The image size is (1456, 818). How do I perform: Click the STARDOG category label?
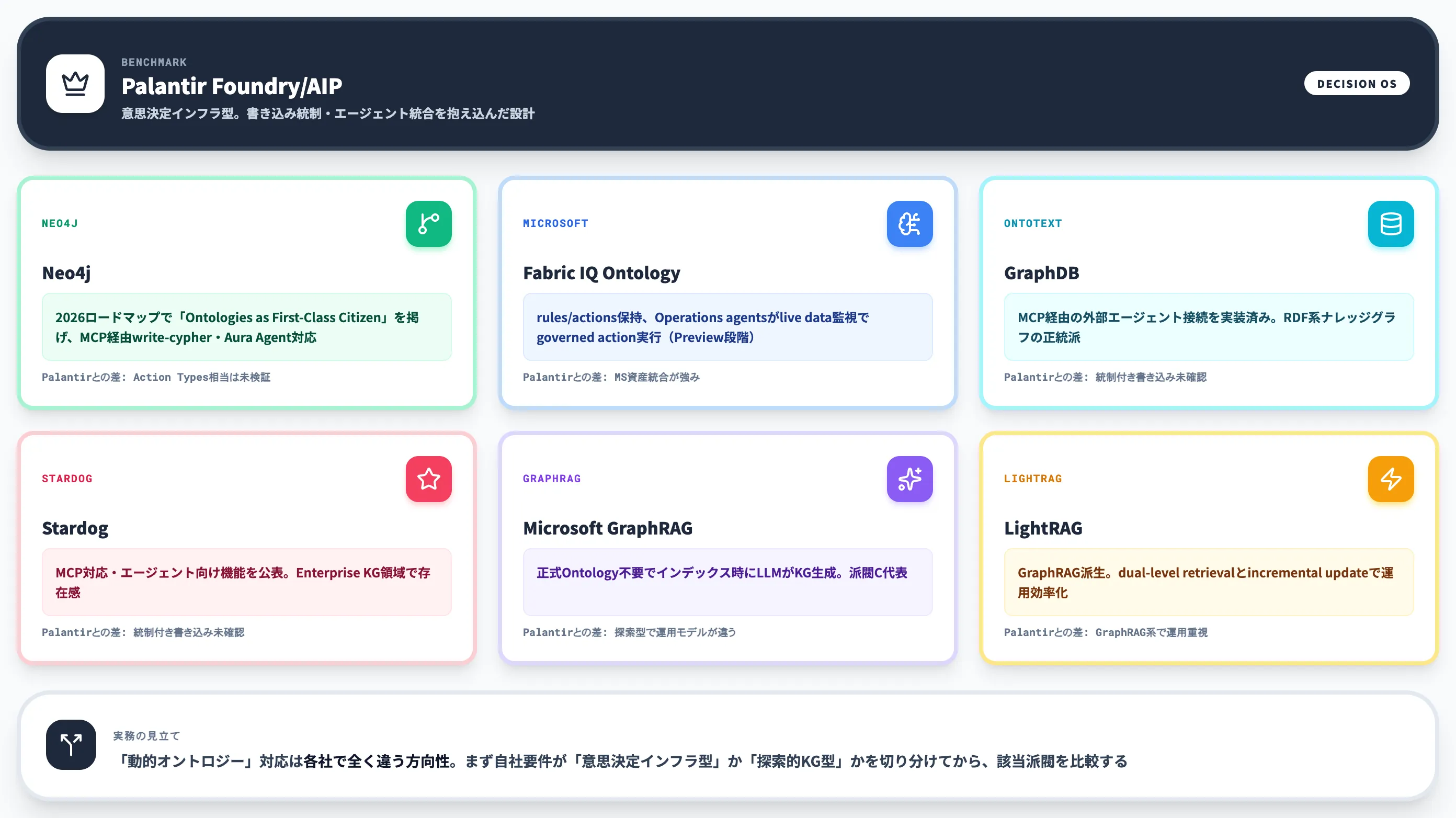click(67, 478)
